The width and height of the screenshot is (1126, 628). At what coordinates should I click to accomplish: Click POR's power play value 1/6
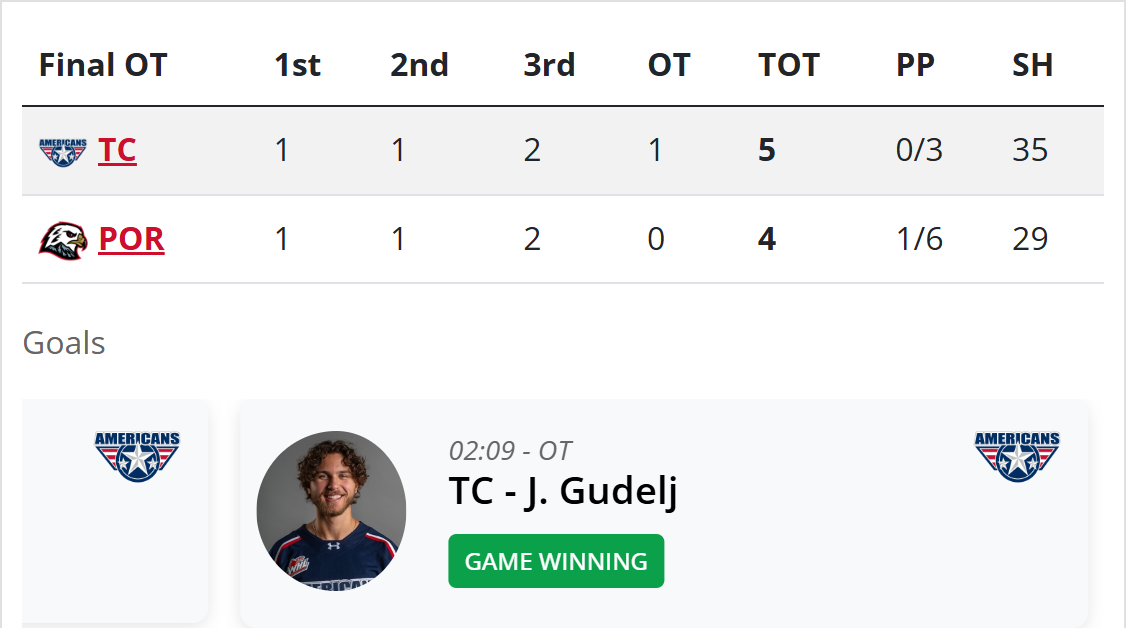click(x=919, y=240)
